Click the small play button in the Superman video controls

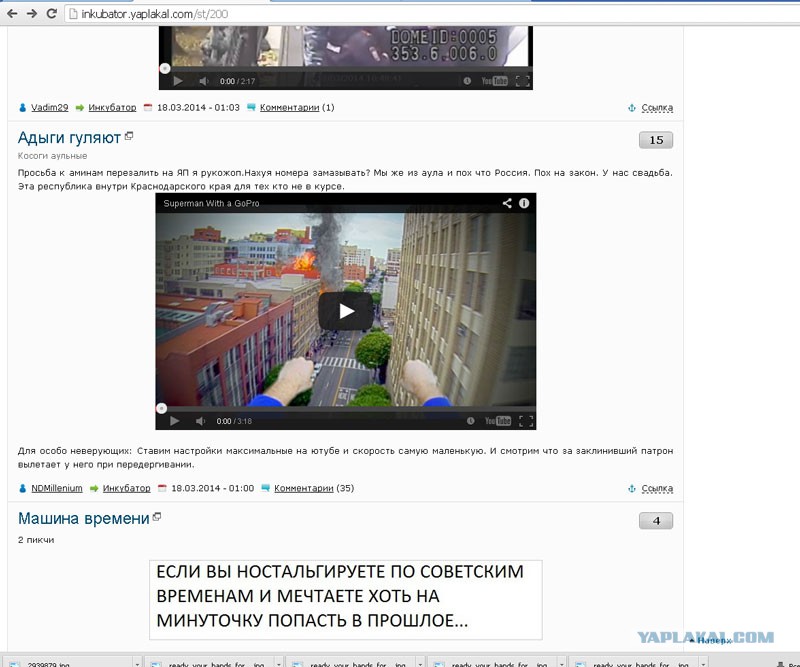[x=174, y=421]
